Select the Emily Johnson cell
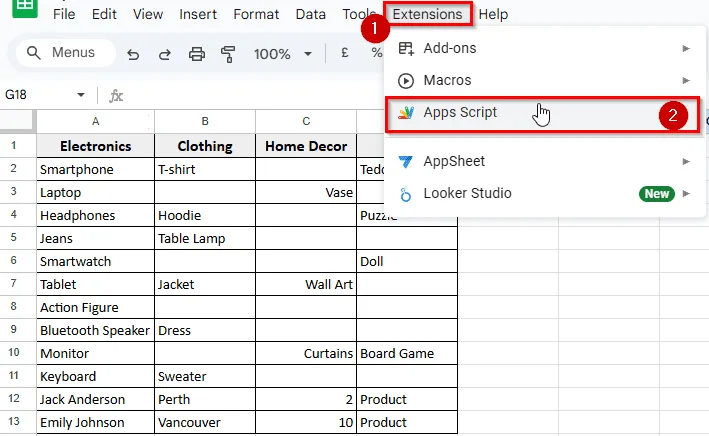This screenshot has height=436, width=709. pyautogui.click(x=95, y=422)
